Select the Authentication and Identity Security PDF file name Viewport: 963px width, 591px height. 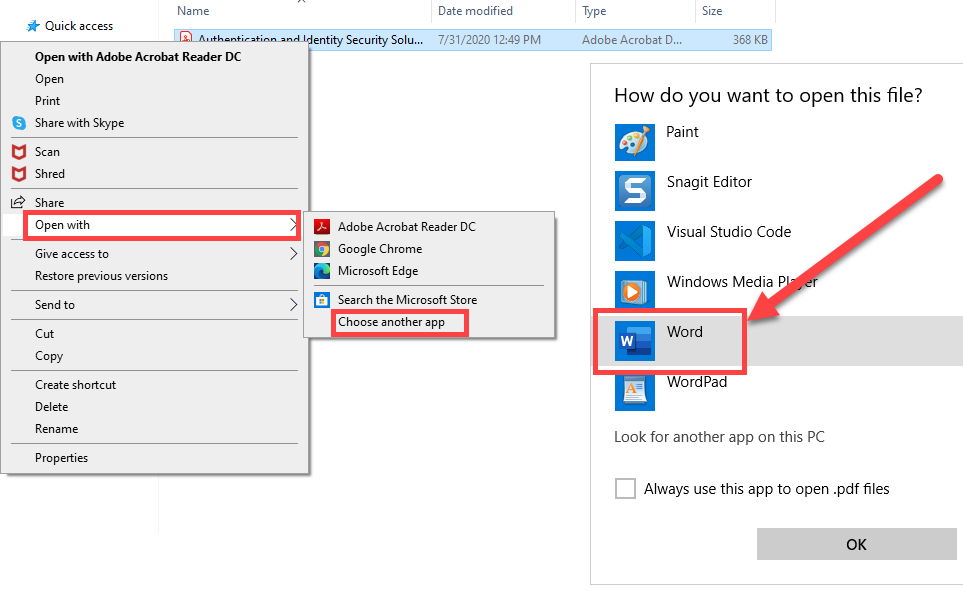311,40
